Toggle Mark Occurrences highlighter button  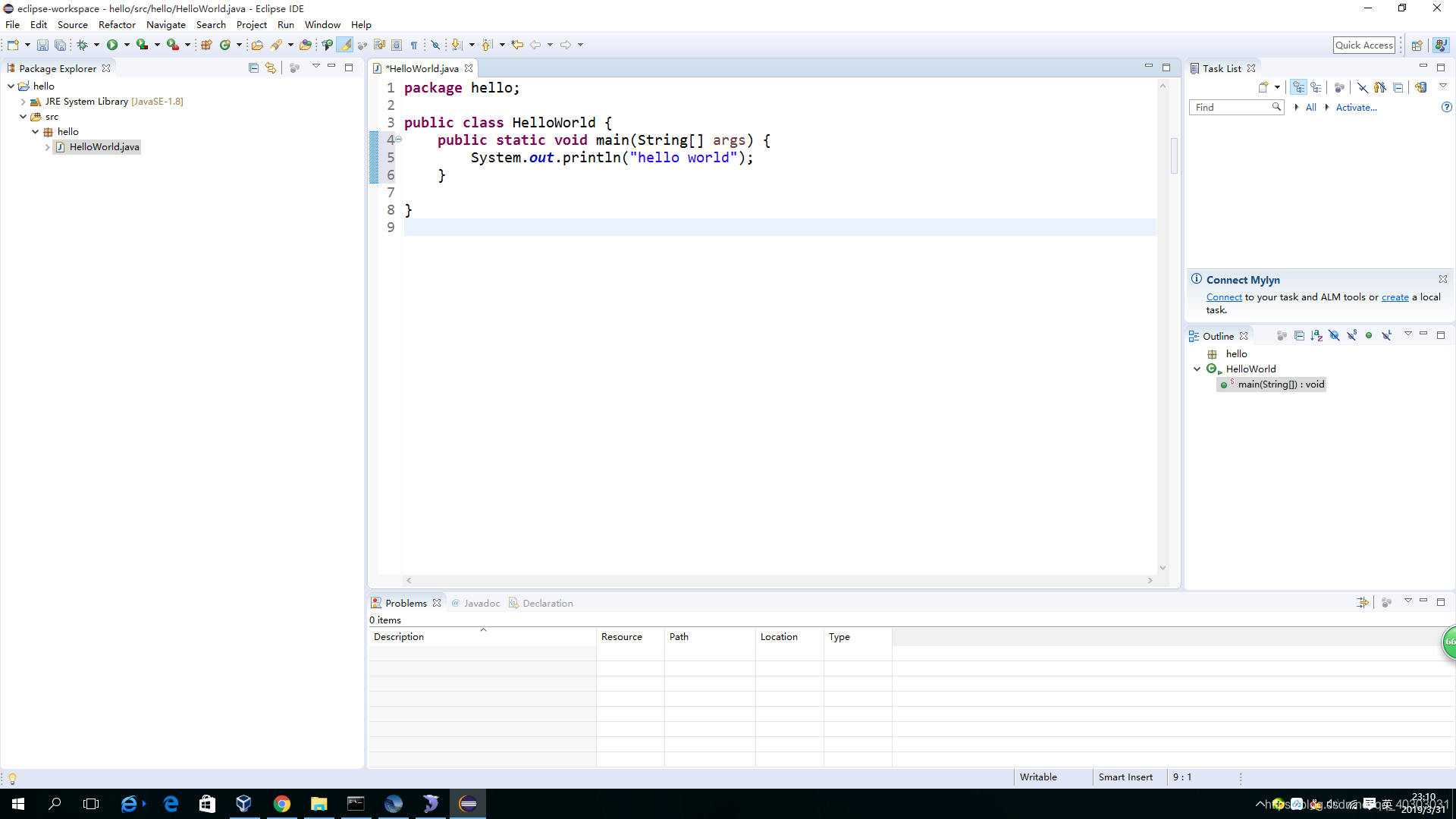coord(345,45)
